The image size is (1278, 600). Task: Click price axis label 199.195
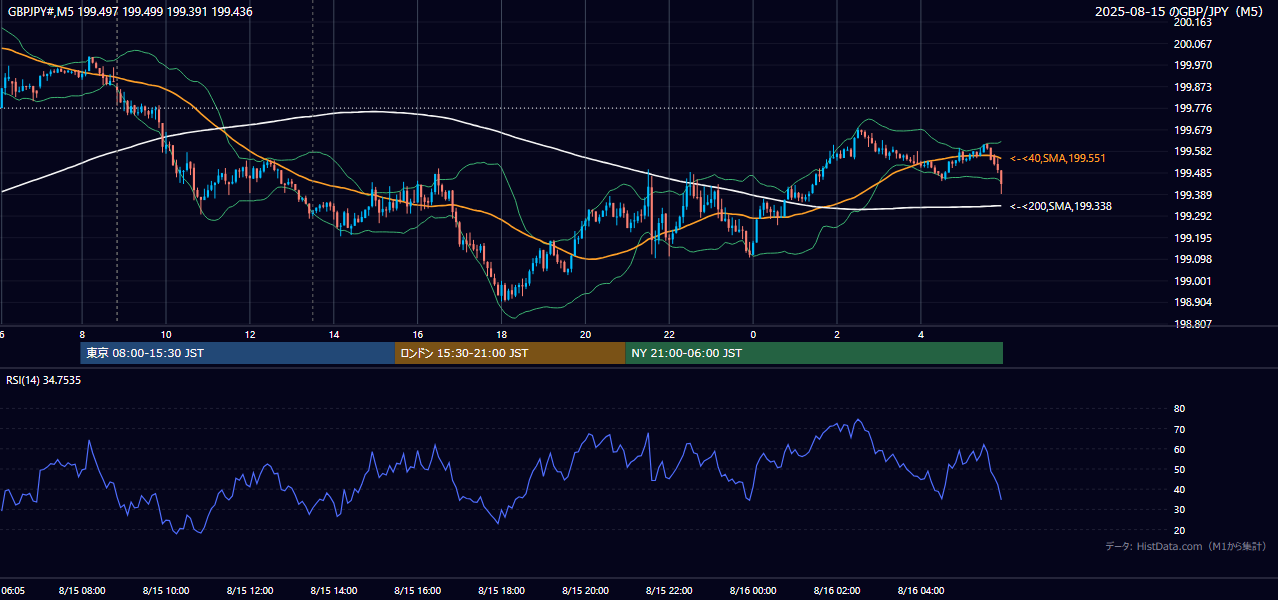click(1192, 238)
